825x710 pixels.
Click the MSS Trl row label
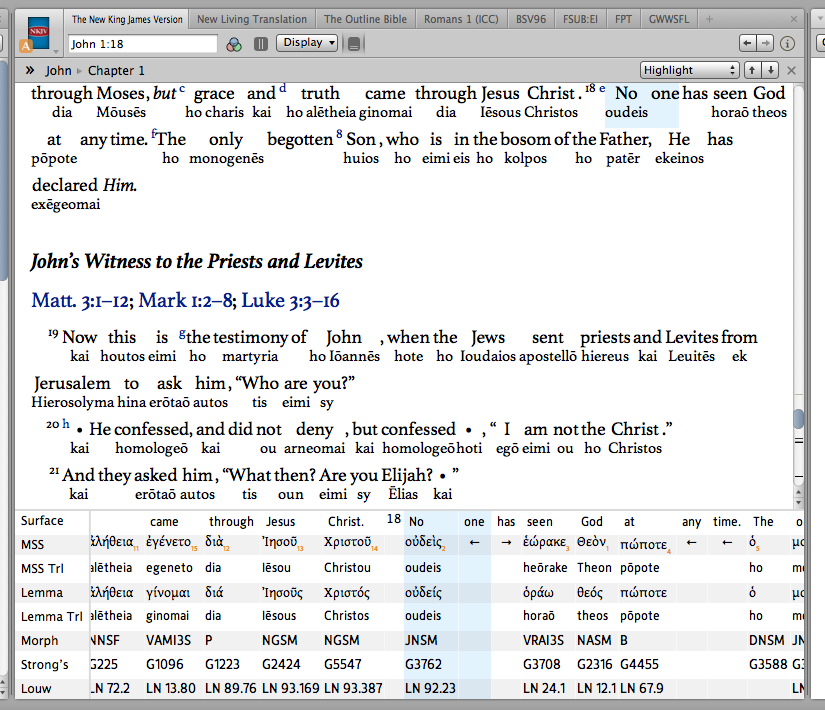click(x=42, y=568)
